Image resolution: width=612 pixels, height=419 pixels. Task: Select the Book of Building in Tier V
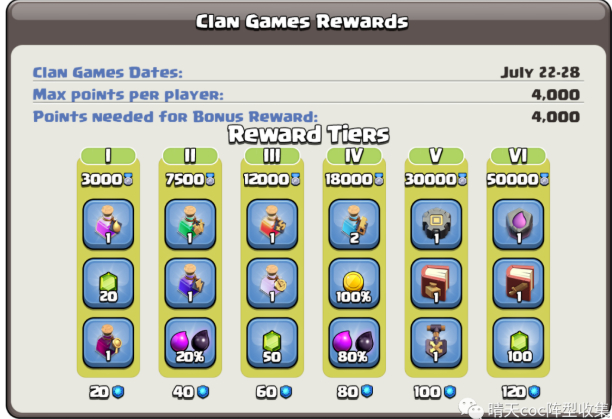pyautogui.click(x=436, y=284)
